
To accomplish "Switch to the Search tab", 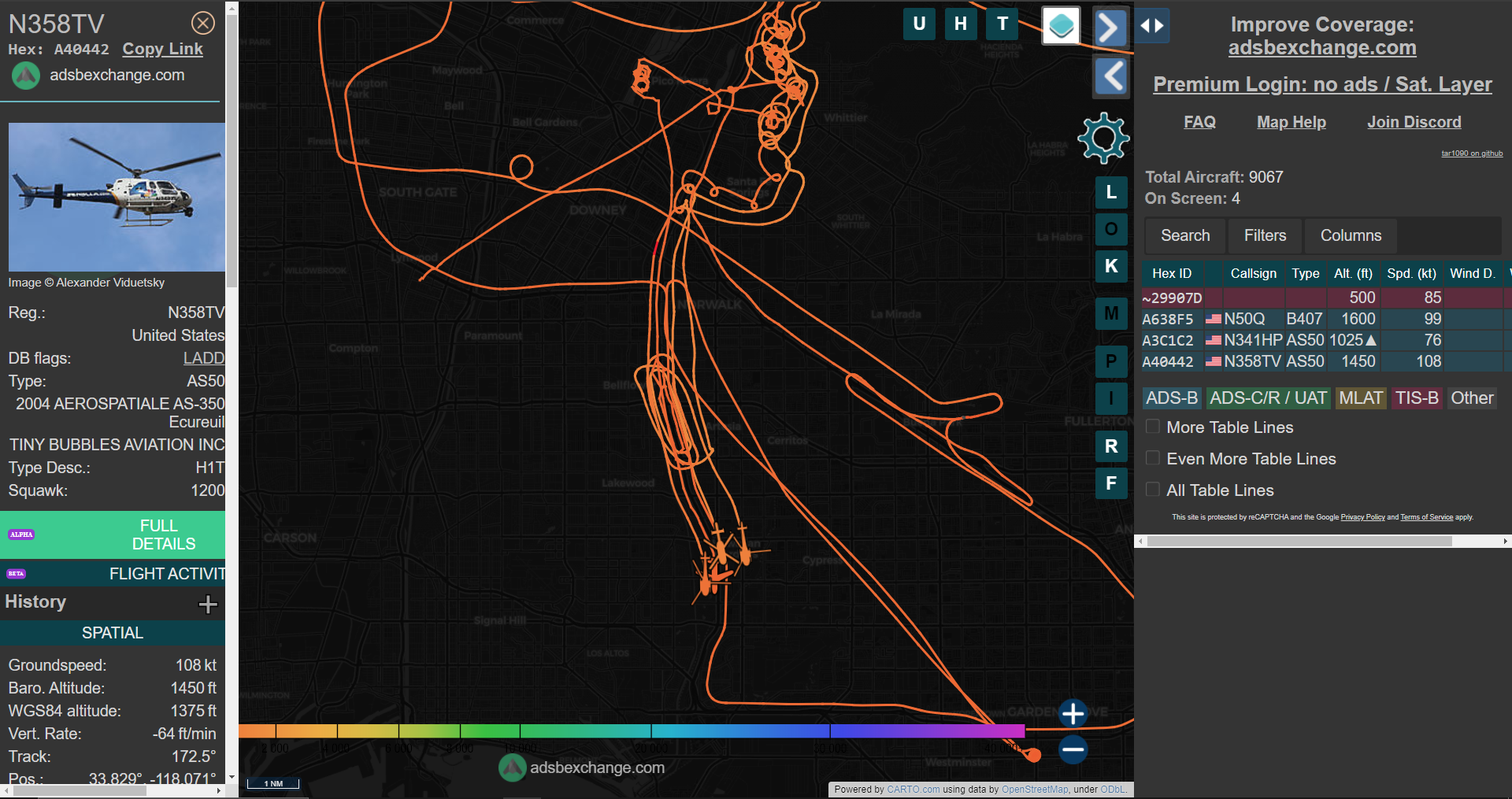I will 1185,235.
